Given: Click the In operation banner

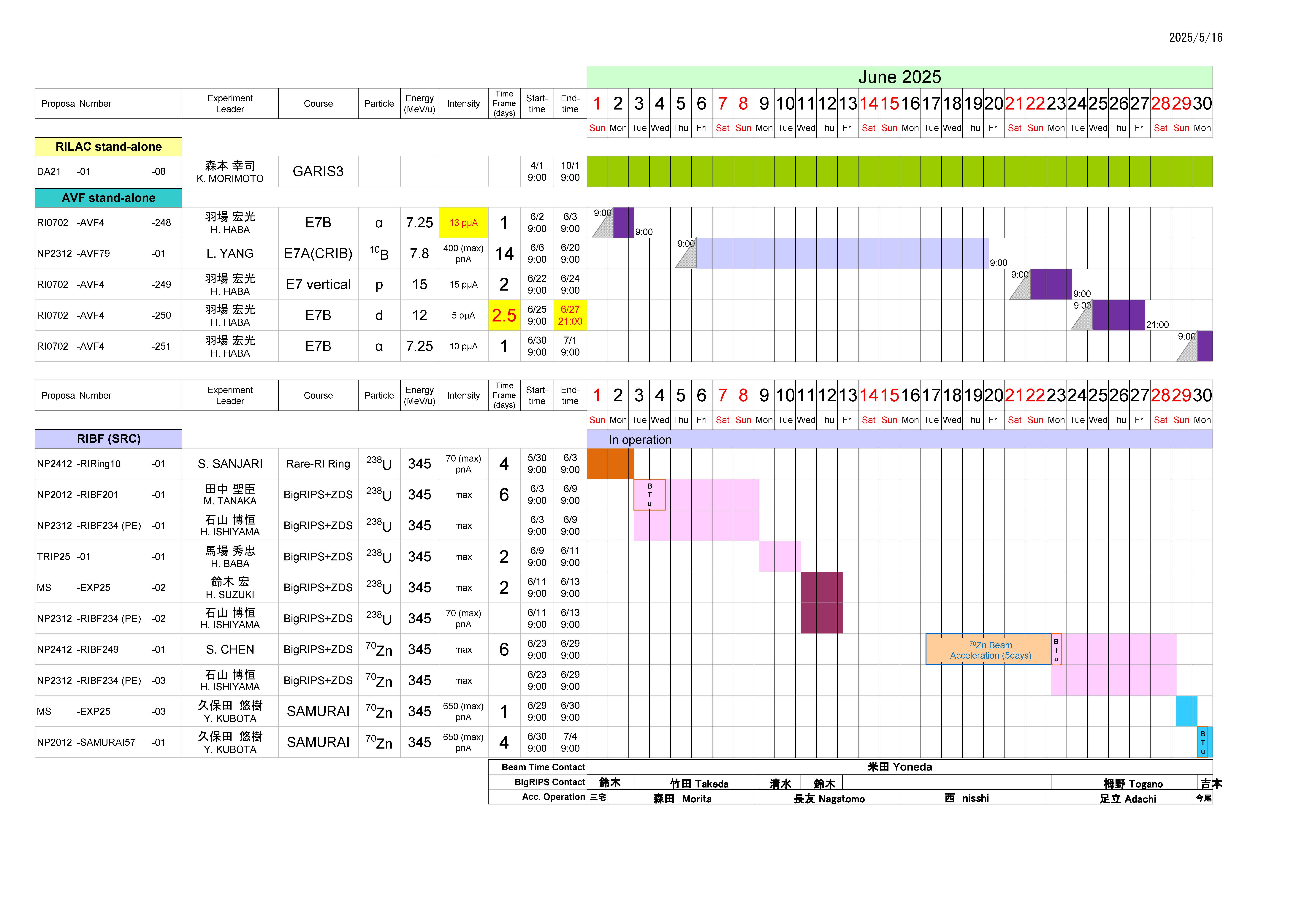Looking at the screenshot, I should (899, 439).
